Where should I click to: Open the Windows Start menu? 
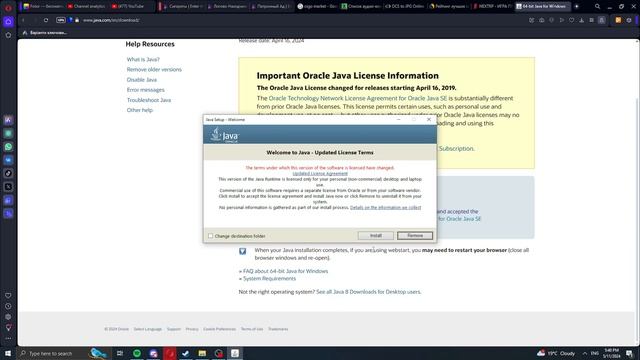8,353
